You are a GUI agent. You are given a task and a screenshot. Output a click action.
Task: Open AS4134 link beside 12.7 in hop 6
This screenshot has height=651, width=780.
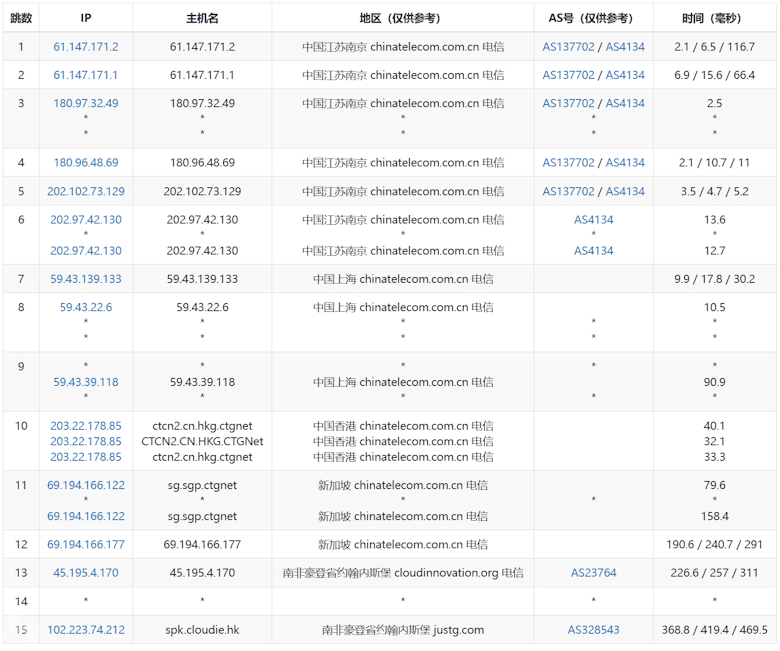point(593,251)
